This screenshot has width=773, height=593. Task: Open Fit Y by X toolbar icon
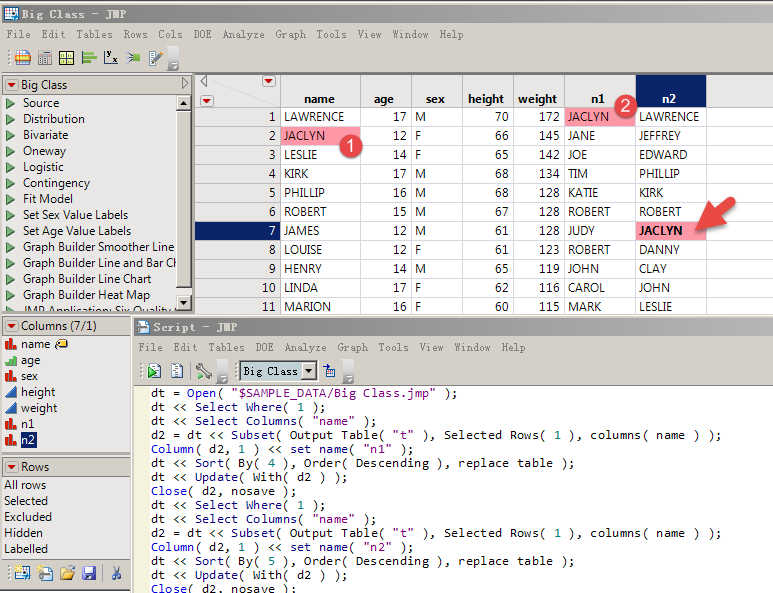[x=111, y=58]
